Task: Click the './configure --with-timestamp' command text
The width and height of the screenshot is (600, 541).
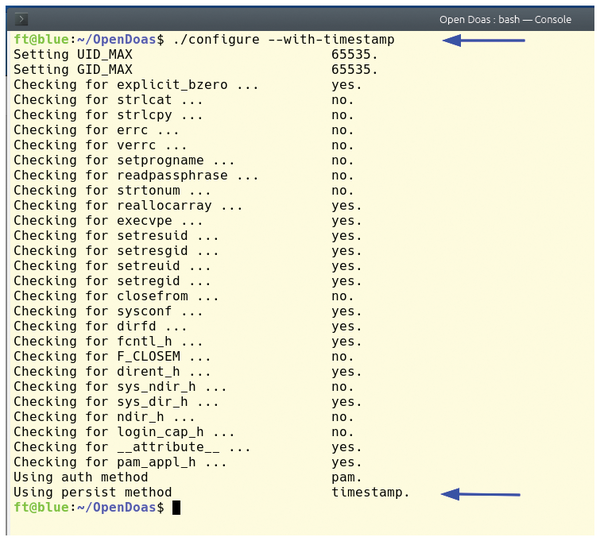Action: click(284, 39)
